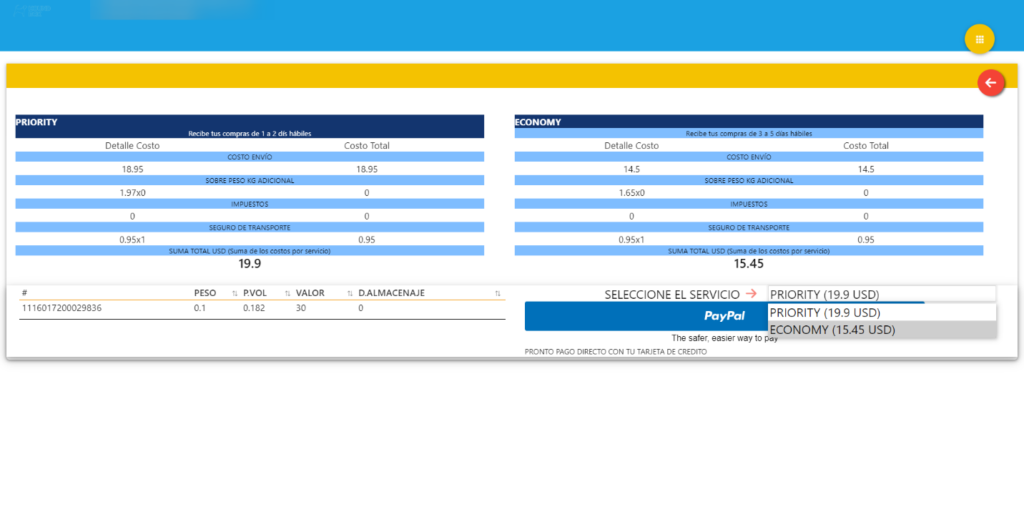The height and width of the screenshot is (517, 1024).
Task: Click the 15.45 Economy total amount
Action: pos(748,264)
